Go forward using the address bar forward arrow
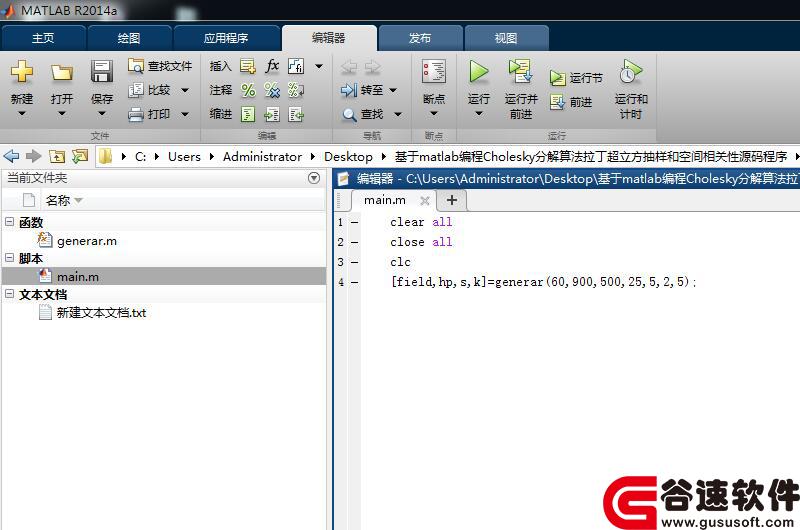This screenshot has height=530, width=800. tap(34, 156)
